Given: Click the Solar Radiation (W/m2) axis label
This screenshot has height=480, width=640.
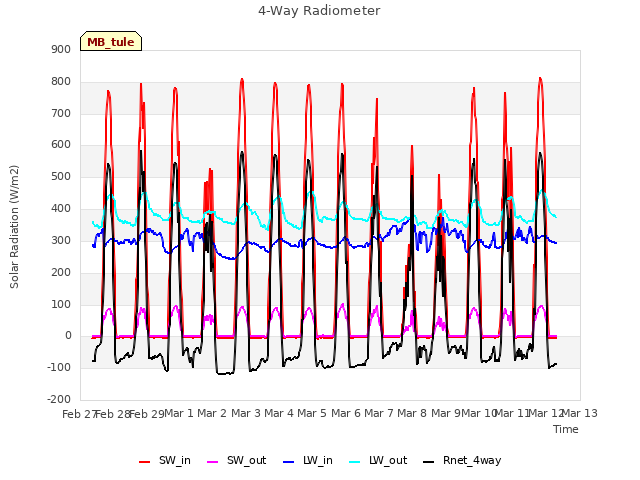Looking at the screenshot, I should click(14, 227).
